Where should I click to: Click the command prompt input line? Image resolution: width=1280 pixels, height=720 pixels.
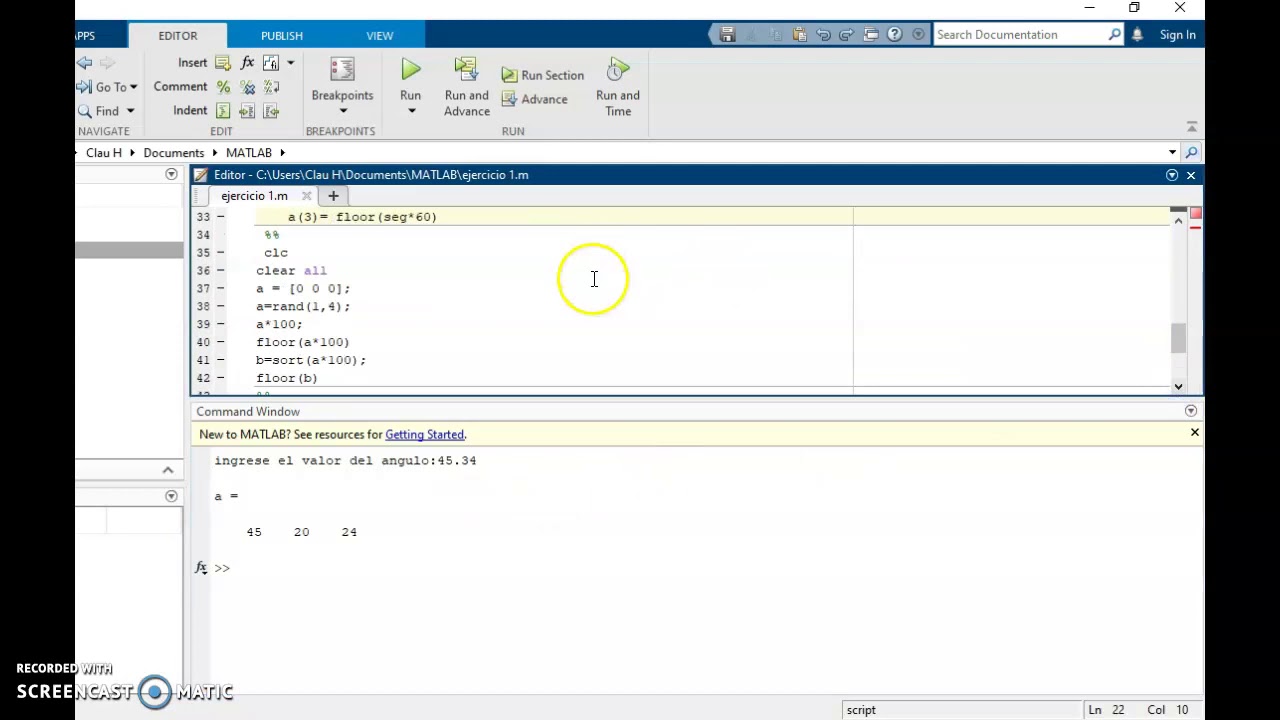[700, 568]
